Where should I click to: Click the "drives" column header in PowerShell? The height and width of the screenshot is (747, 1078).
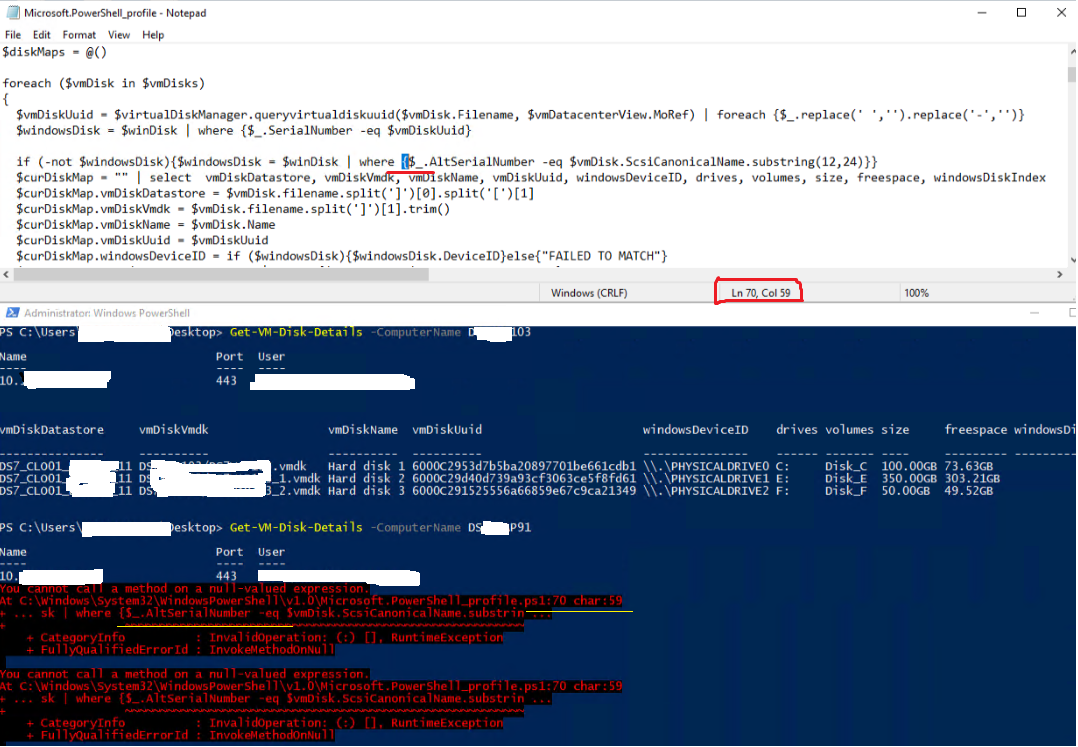point(797,430)
